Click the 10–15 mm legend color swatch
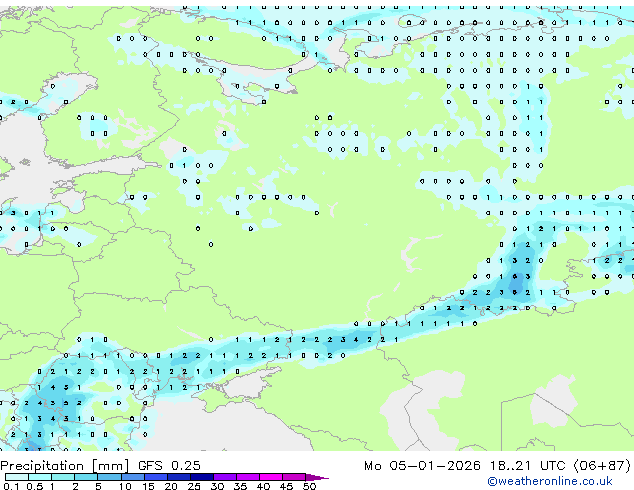 [133, 477]
